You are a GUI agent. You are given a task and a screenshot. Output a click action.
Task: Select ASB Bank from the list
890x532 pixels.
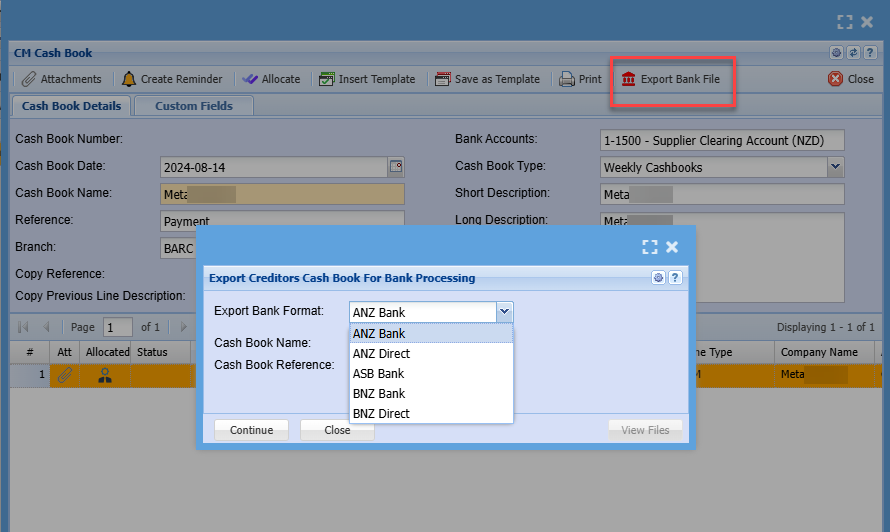pos(431,373)
